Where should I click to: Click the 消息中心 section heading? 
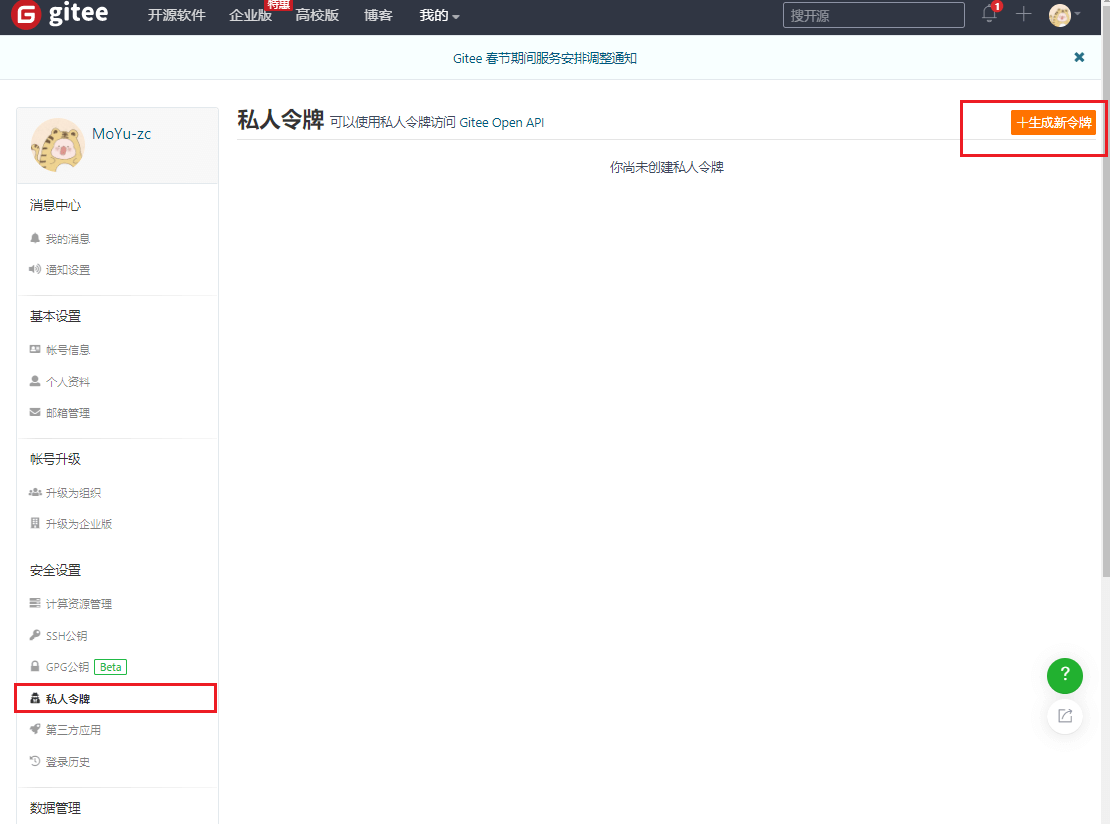point(55,205)
